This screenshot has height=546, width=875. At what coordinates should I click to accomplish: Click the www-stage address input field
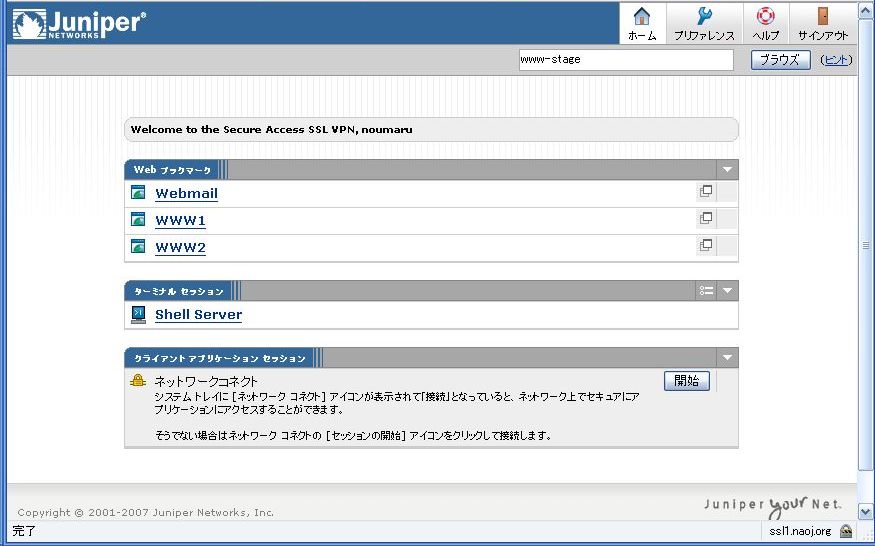[625, 60]
